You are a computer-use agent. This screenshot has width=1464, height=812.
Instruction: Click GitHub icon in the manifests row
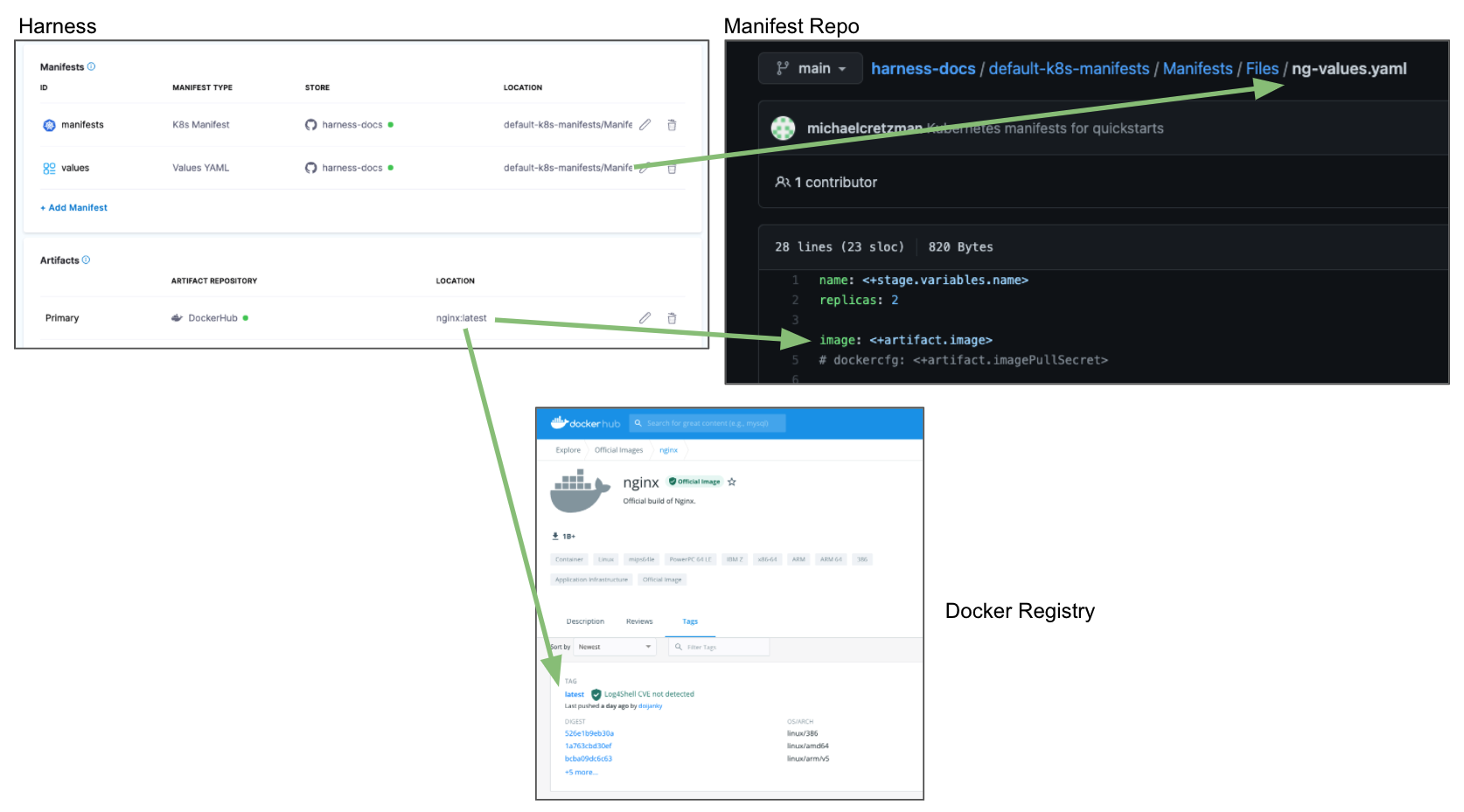tap(310, 125)
